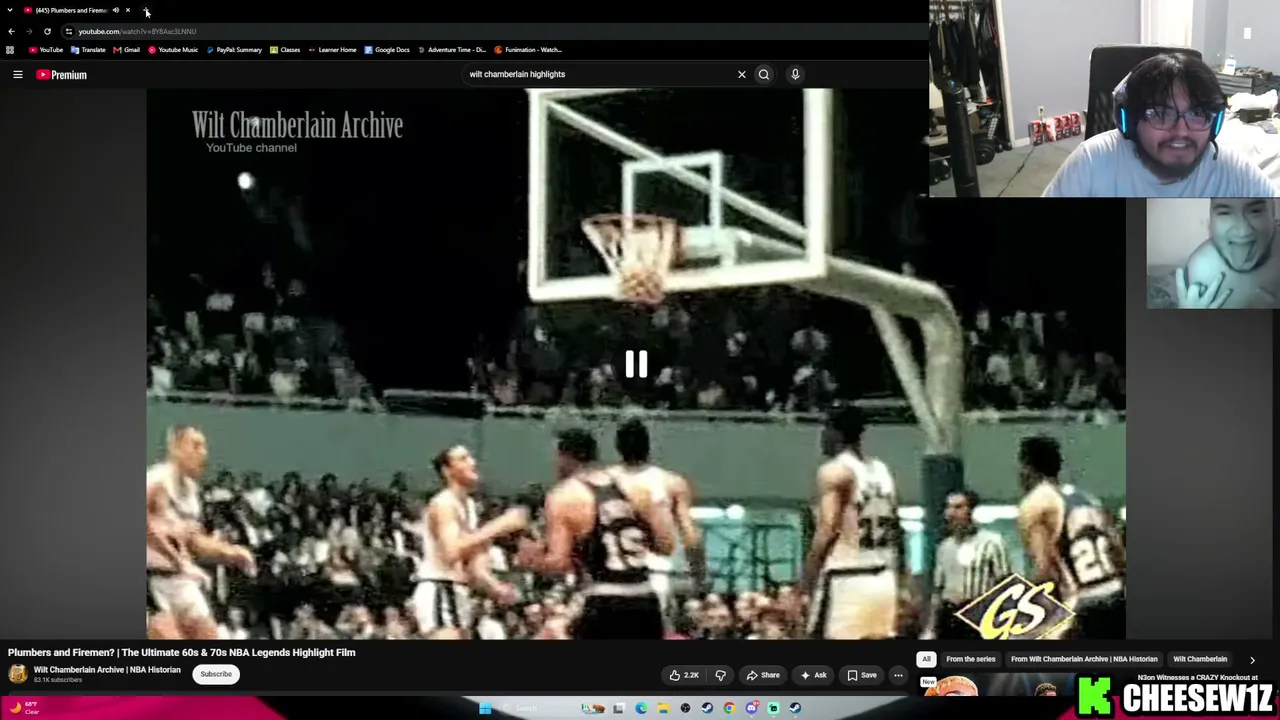Open the Google Docs bookmark
Viewport: 1280px width, 720px height.
click(387, 50)
